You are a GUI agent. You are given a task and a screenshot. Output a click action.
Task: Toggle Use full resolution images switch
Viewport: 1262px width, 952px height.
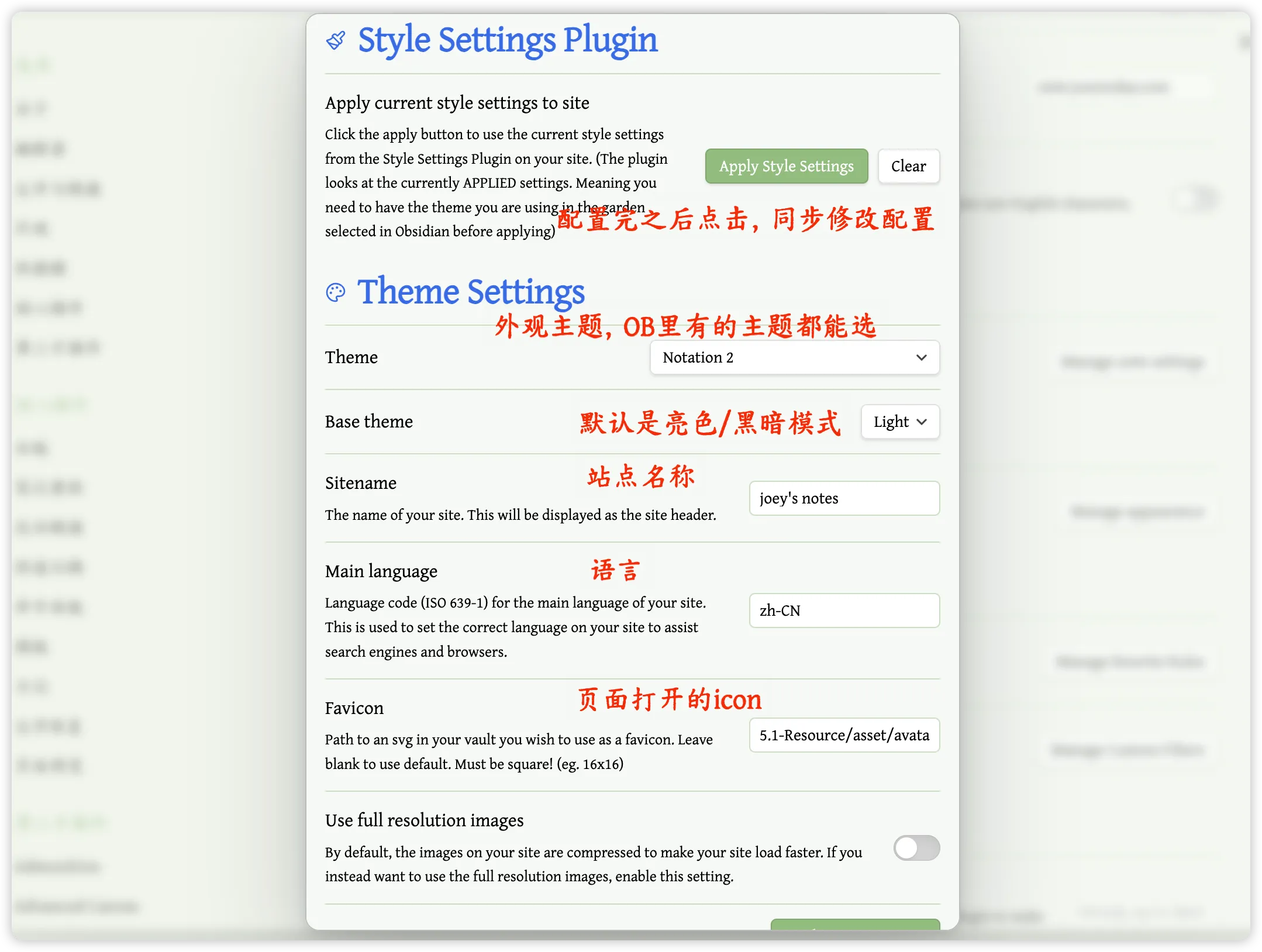point(916,848)
